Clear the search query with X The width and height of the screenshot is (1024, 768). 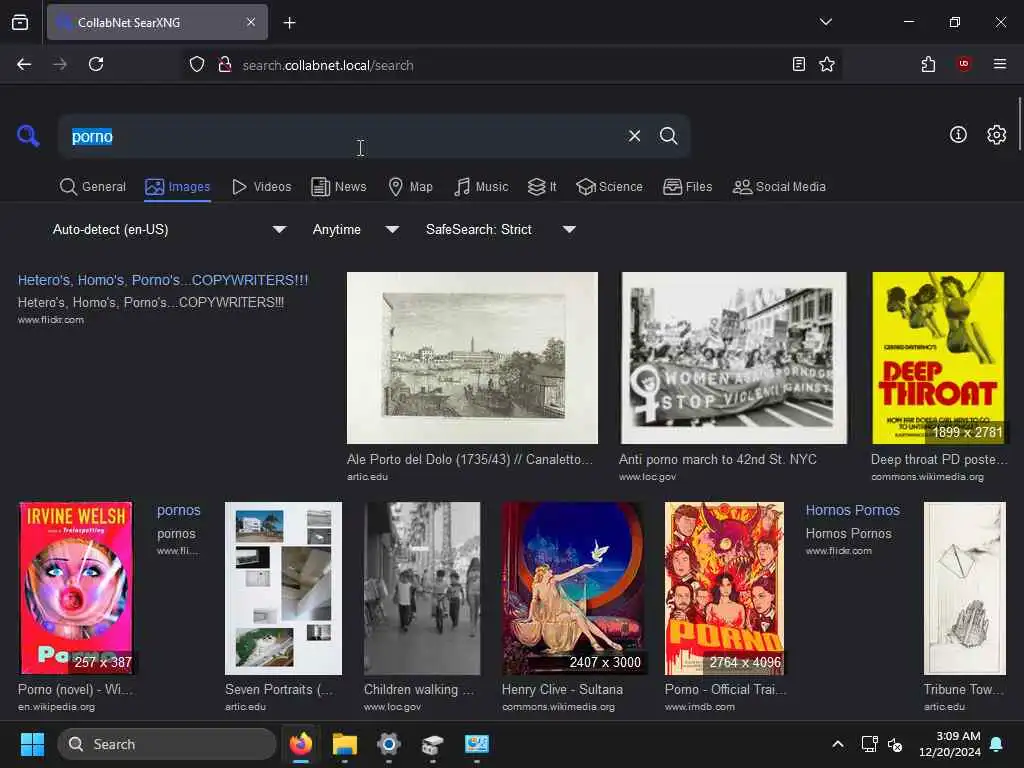point(634,136)
